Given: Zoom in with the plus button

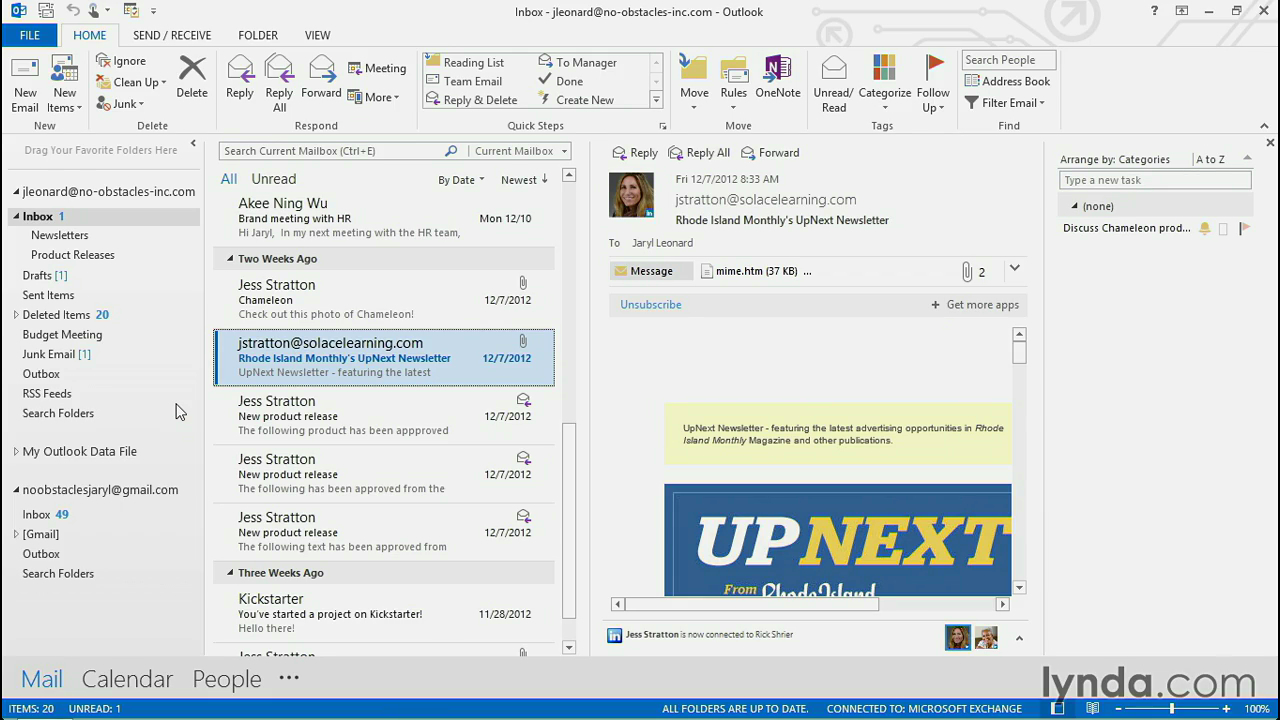Looking at the screenshot, I should tap(1227, 709).
